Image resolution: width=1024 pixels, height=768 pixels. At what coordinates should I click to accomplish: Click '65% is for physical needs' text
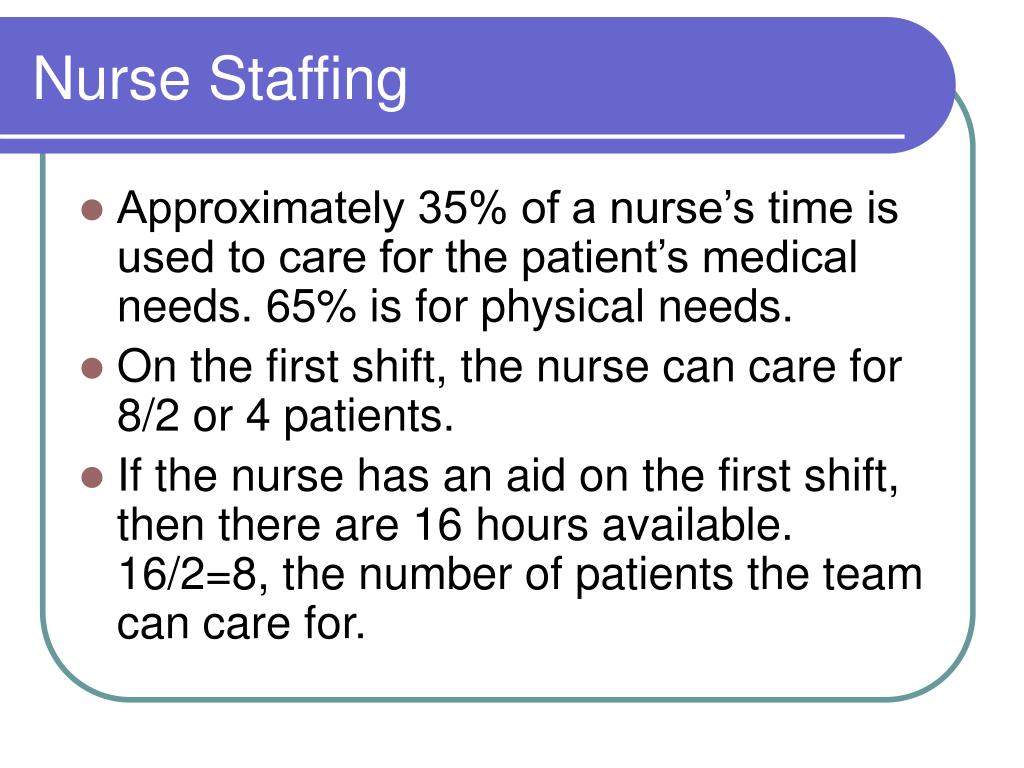529,308
